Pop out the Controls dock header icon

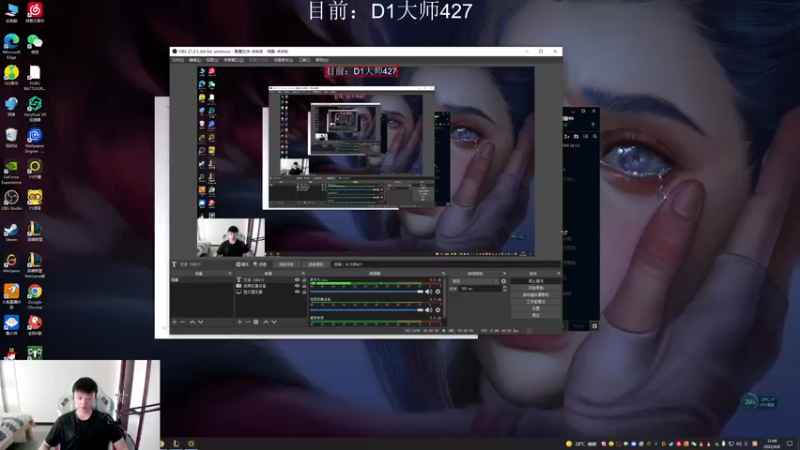click(x=559, y=273)
